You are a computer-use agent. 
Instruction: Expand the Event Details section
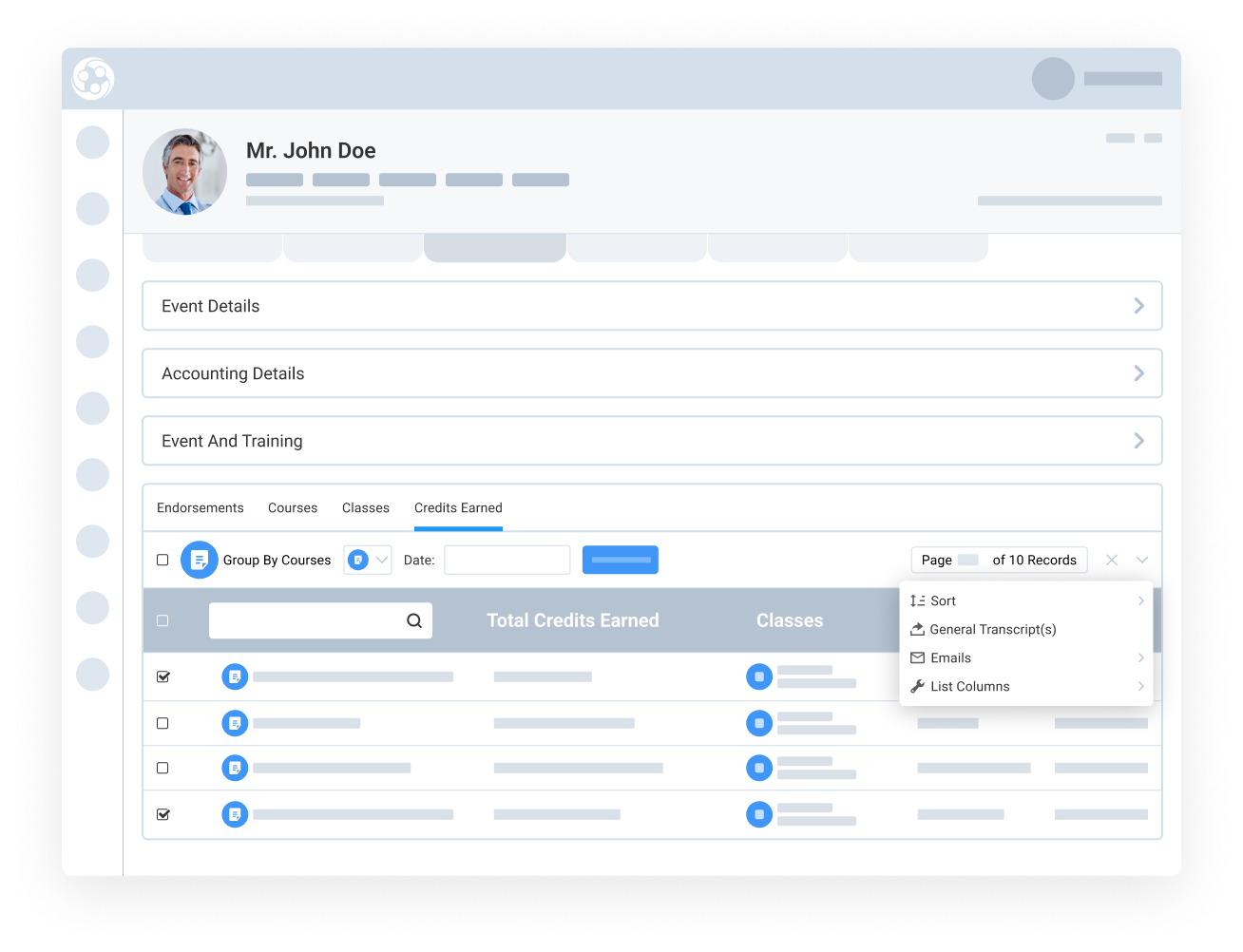(1138, 305)
